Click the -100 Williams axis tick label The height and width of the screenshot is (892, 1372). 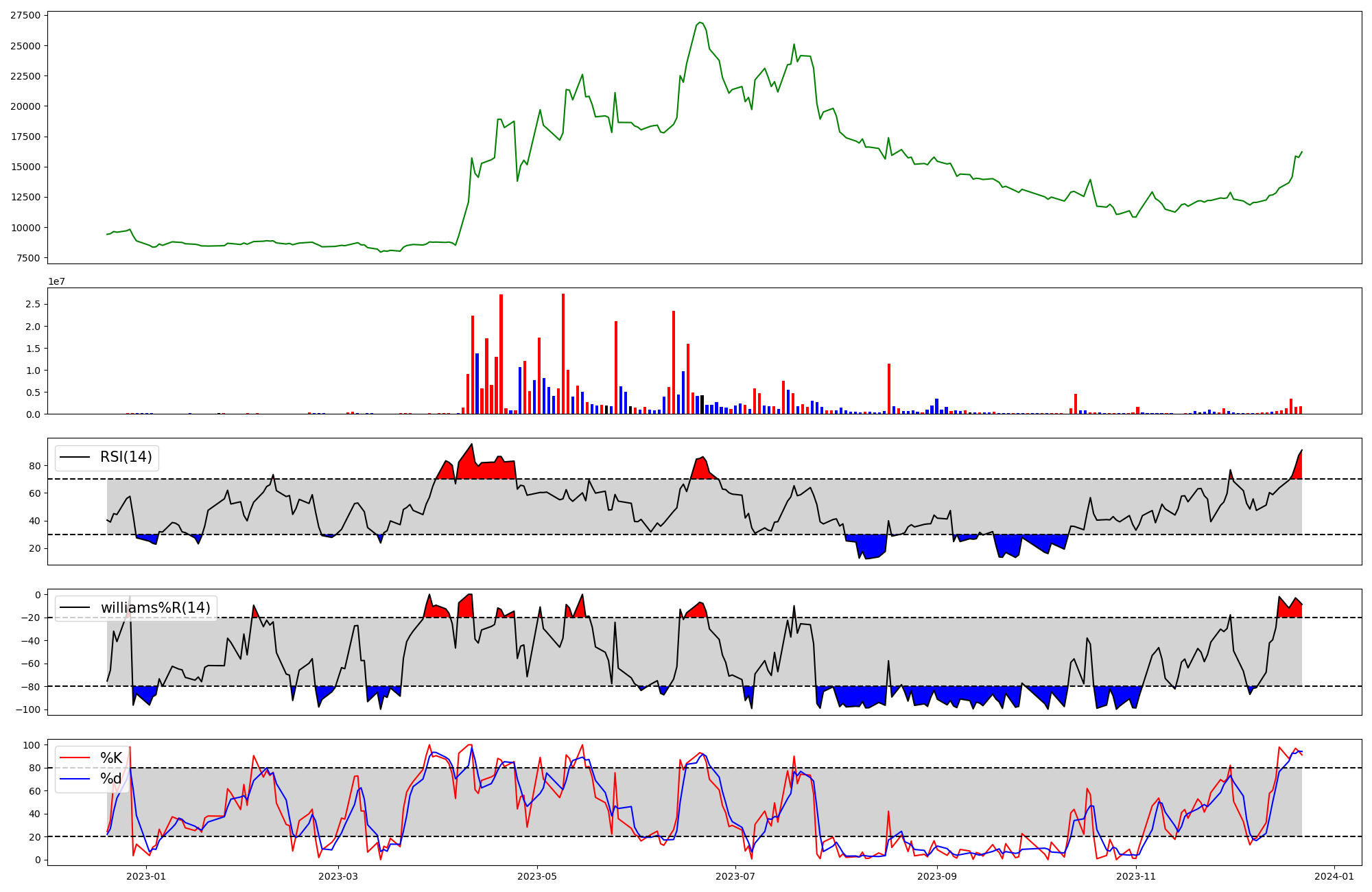[28, 709]
